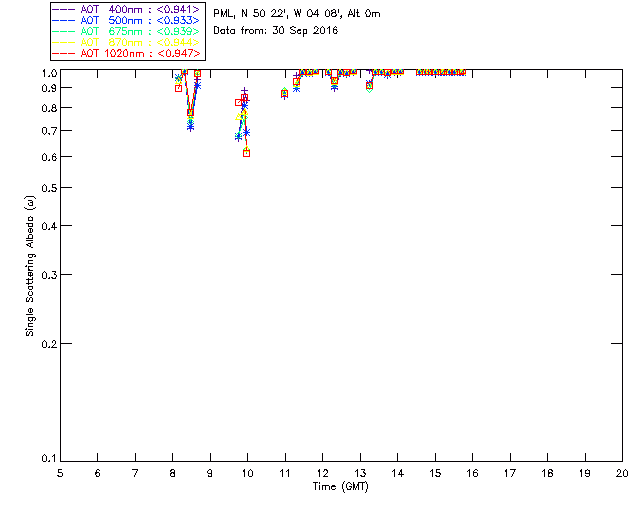640x512 pixels.
Task: Click the y-axis tick label 0.5
Action: click(49, 188)
